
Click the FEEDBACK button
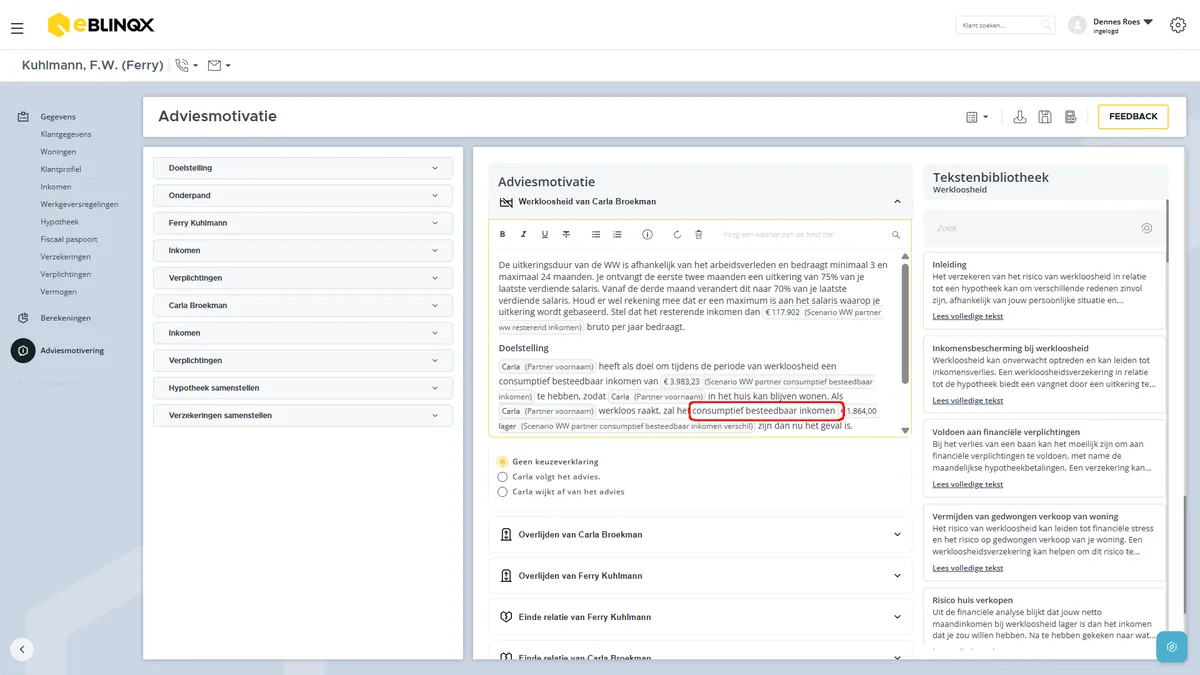[x=1133, y=117]
